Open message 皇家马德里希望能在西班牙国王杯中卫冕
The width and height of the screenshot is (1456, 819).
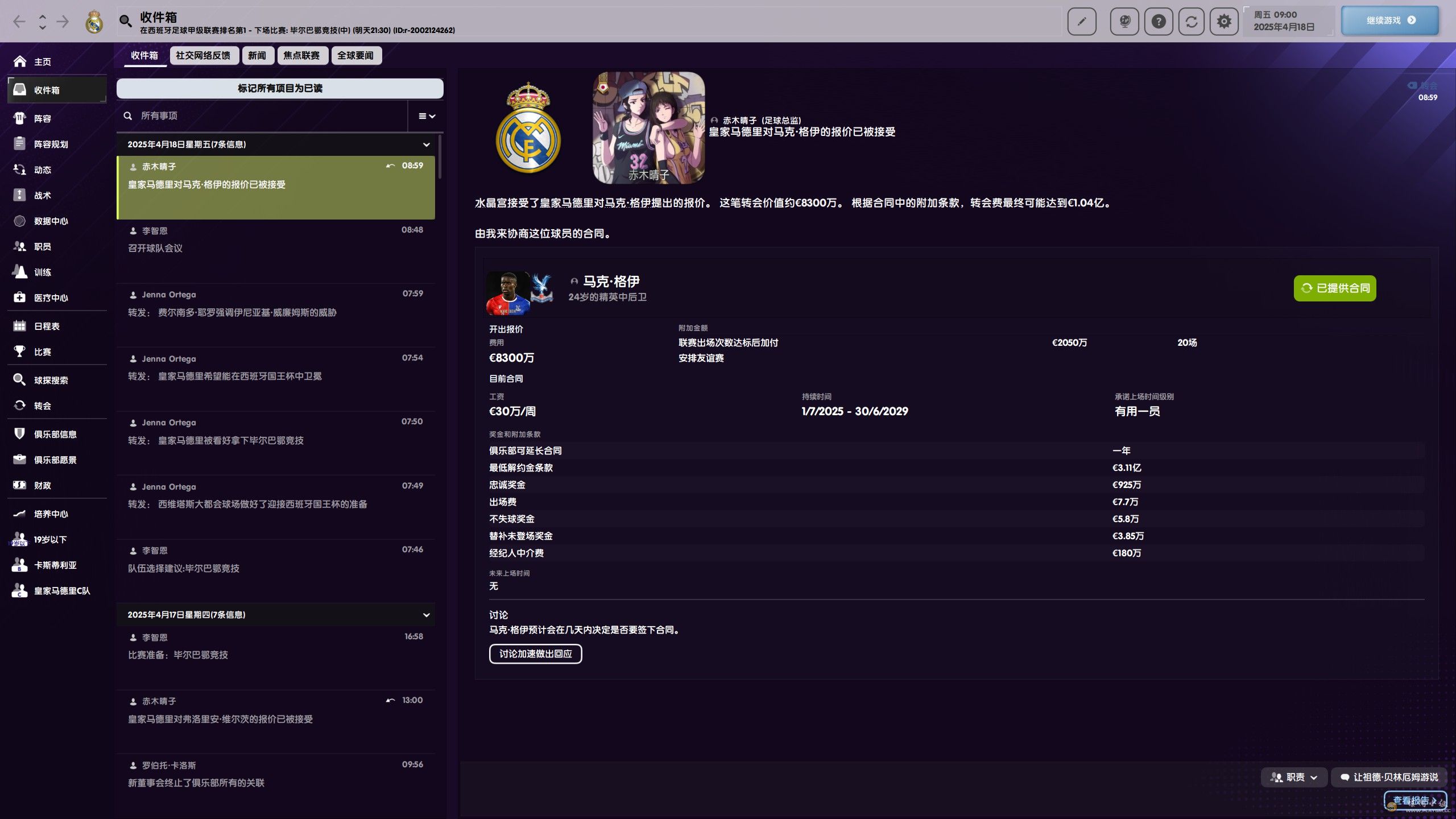pyautogui.click(x=276, y=379)
